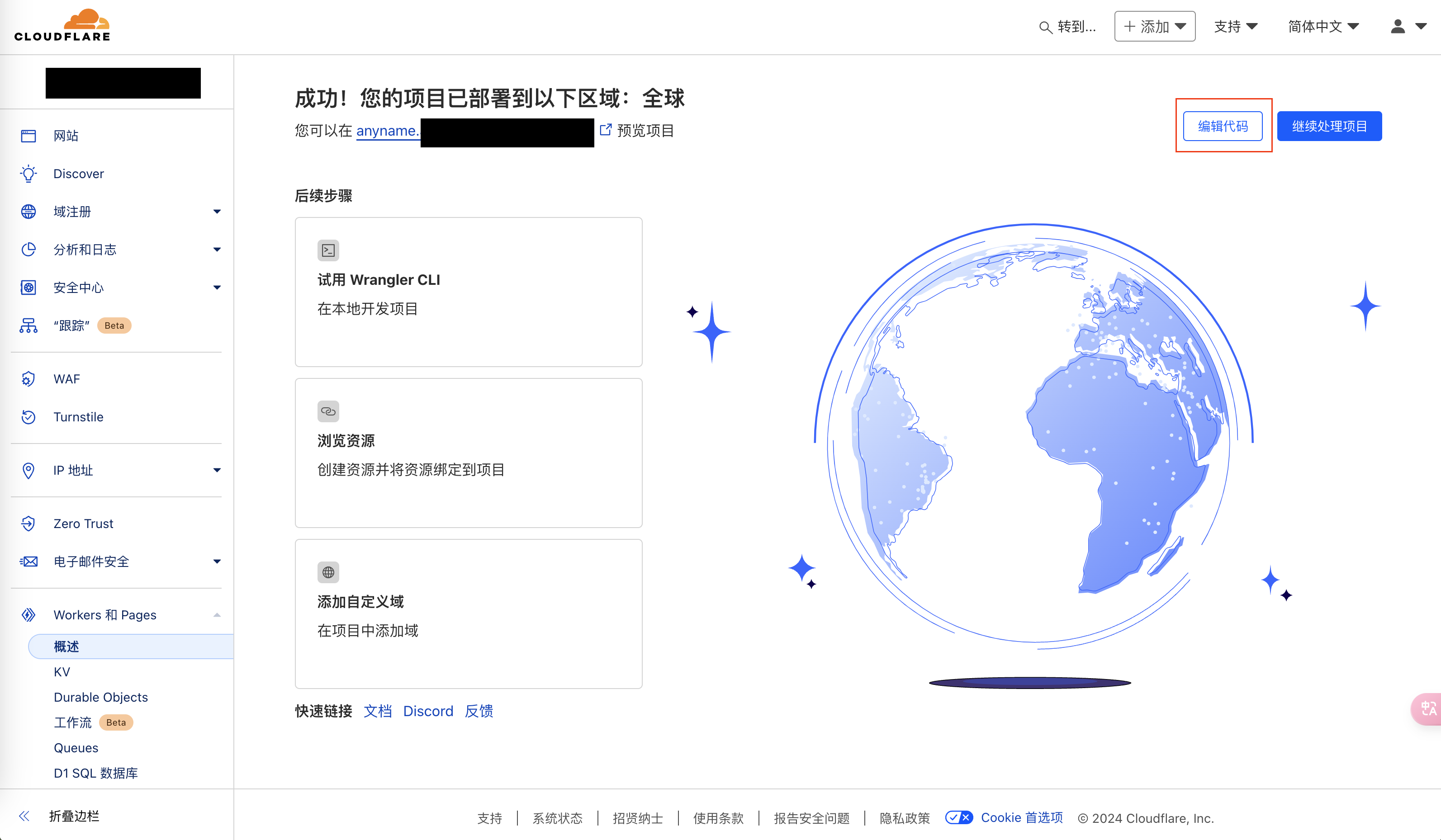Click the Turnstile icon
This screenshot has width=1441, height=840.
28,417
